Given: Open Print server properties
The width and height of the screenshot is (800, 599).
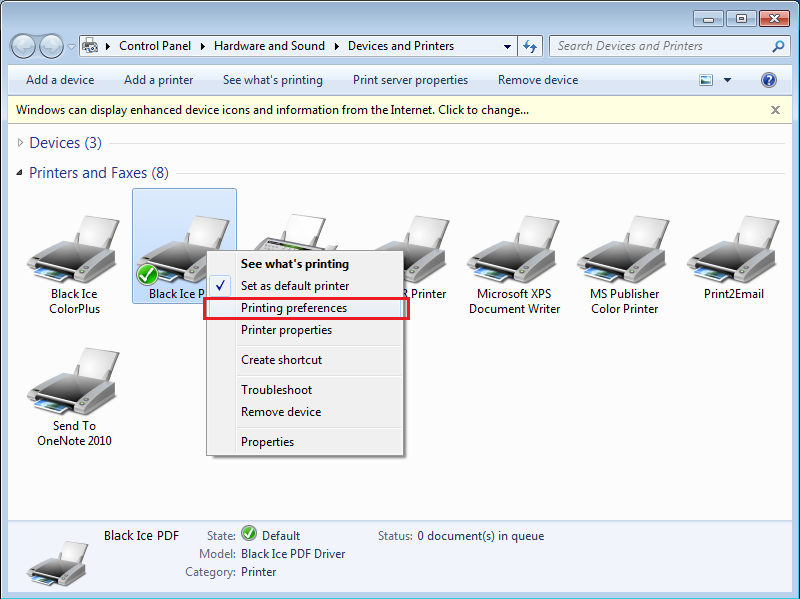Looking at the screenshot, I should (410, 80).
